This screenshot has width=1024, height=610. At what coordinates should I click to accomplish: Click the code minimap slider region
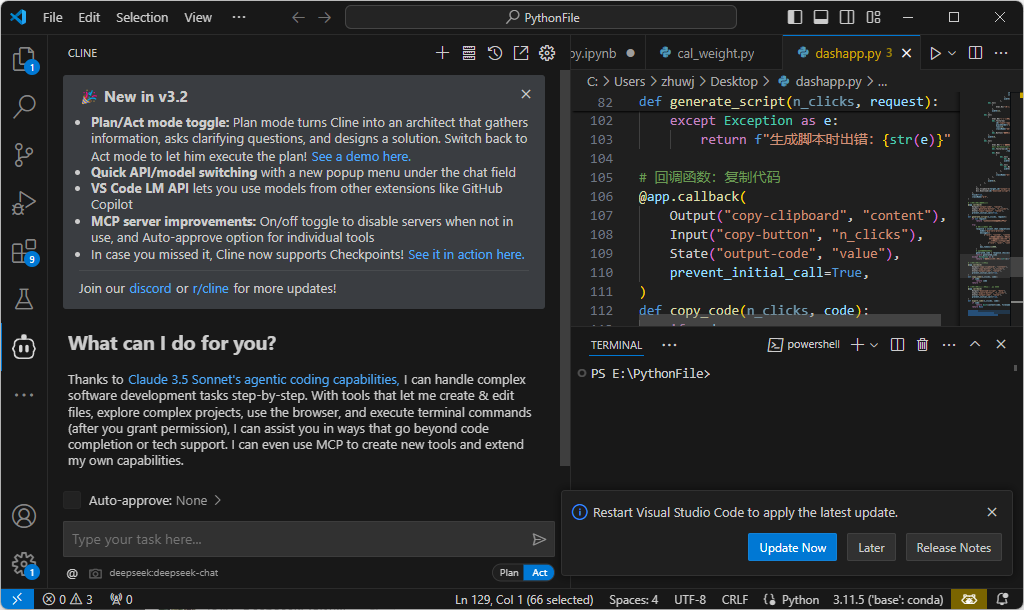985,266
